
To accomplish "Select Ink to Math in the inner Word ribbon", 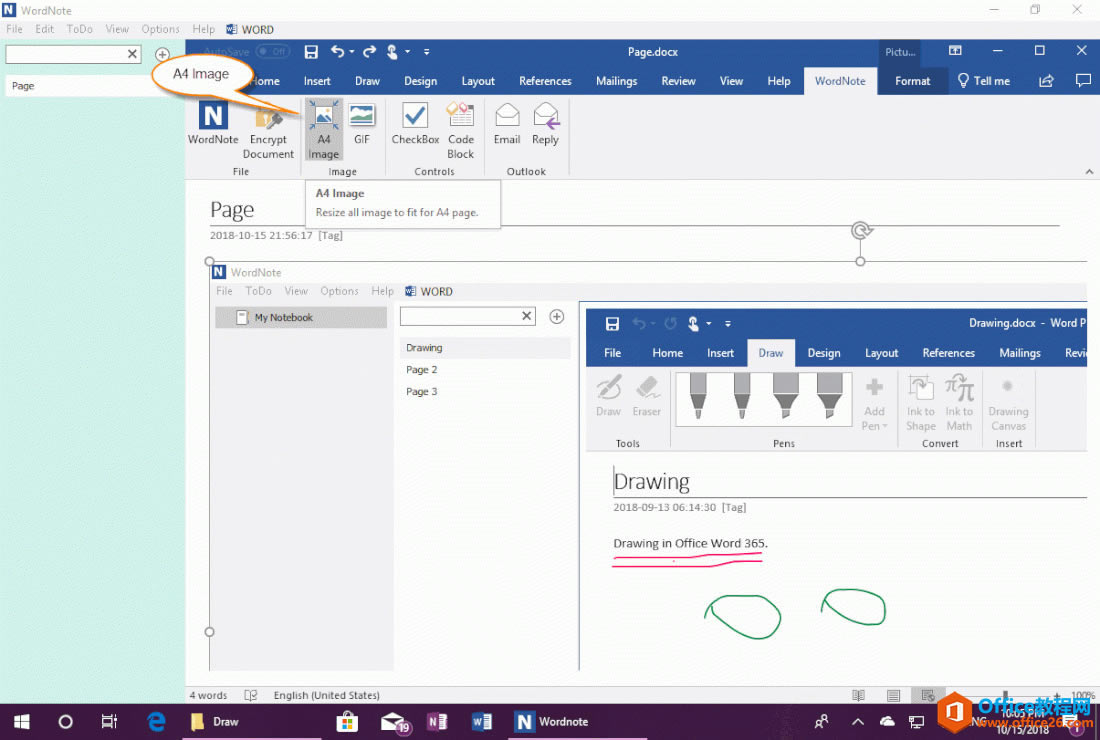I will [958, 405].
